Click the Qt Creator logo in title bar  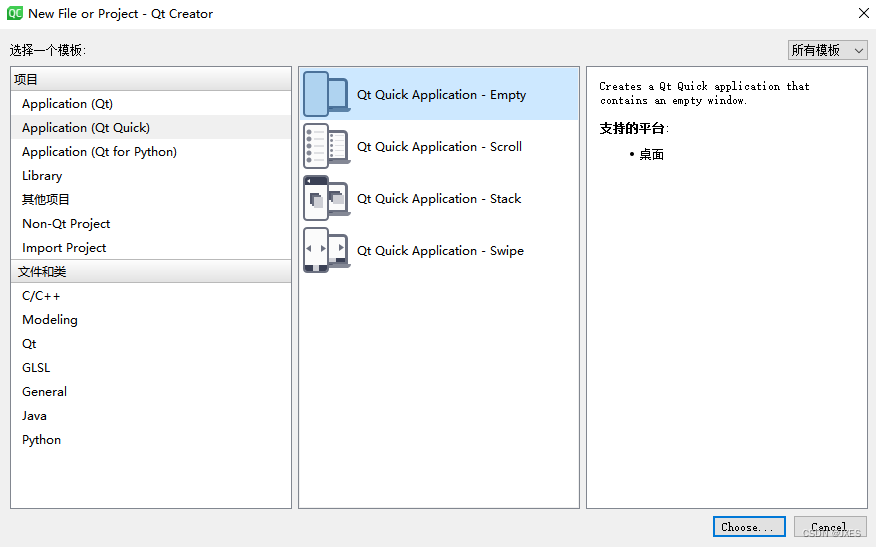(x=15, y=13)
